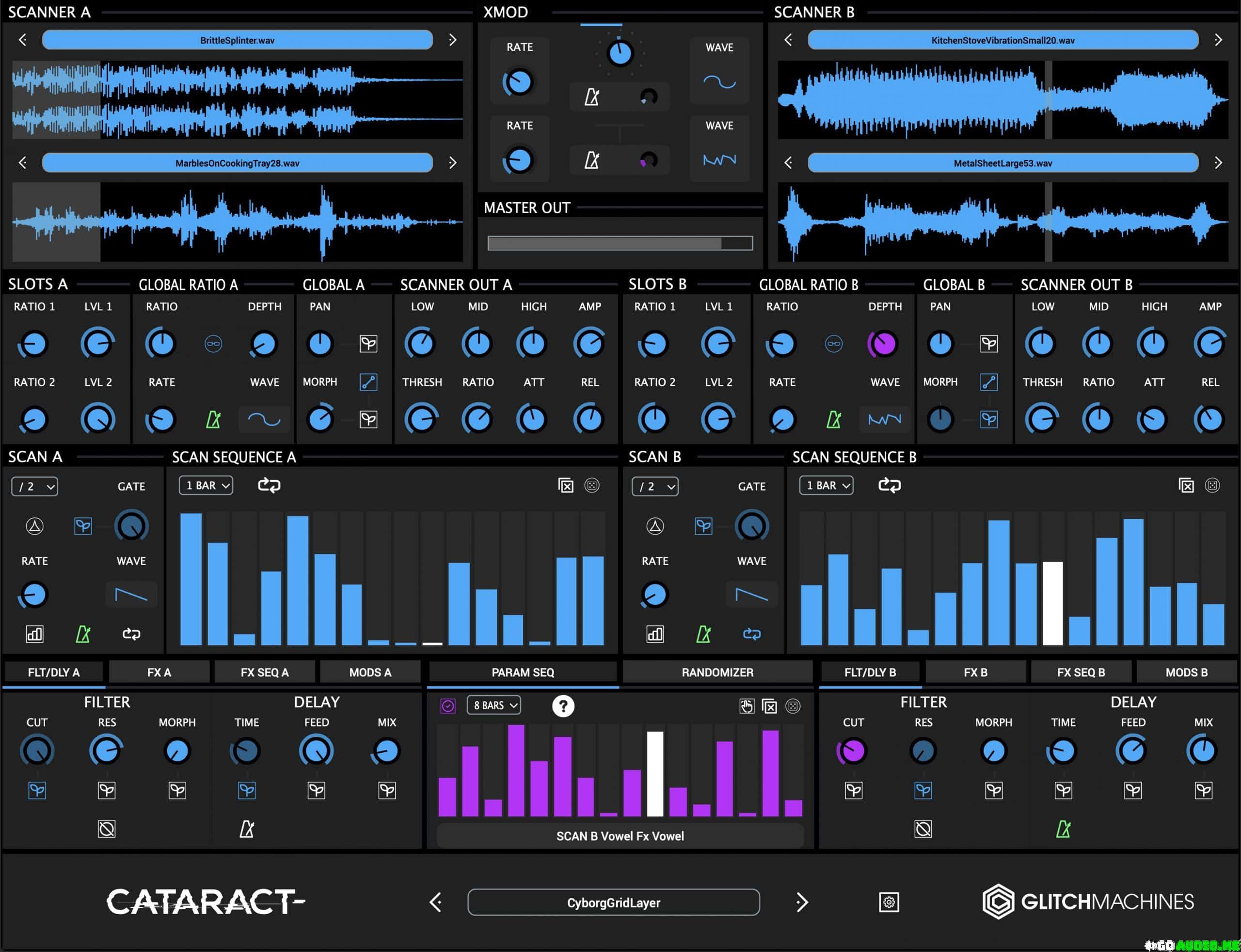This screenshot has height=952, width=1241.
Task: Switch to the FX A tab
Action: tap(159, 673)
